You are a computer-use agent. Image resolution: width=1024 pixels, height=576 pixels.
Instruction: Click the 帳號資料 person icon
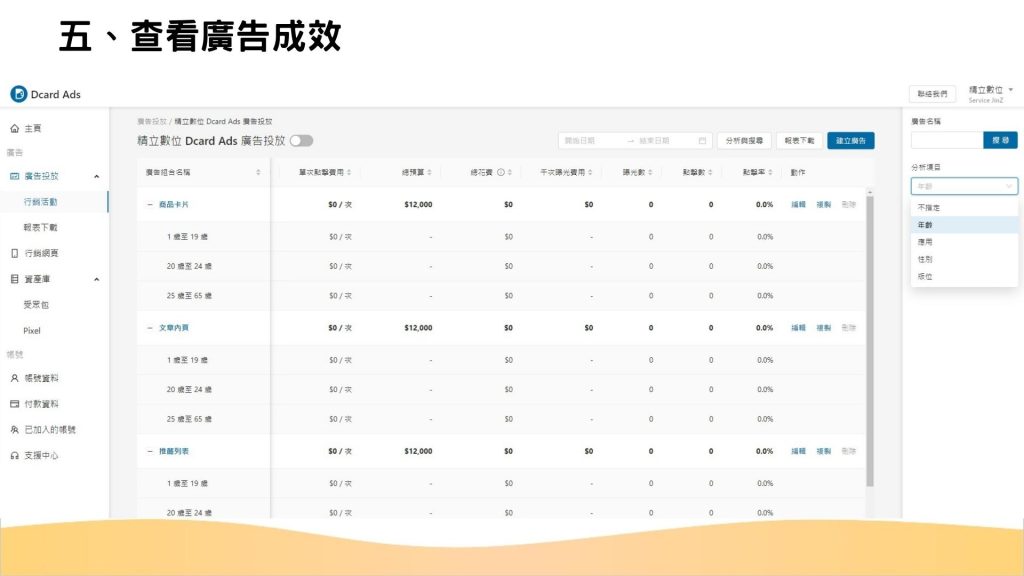tap(14, 378)
